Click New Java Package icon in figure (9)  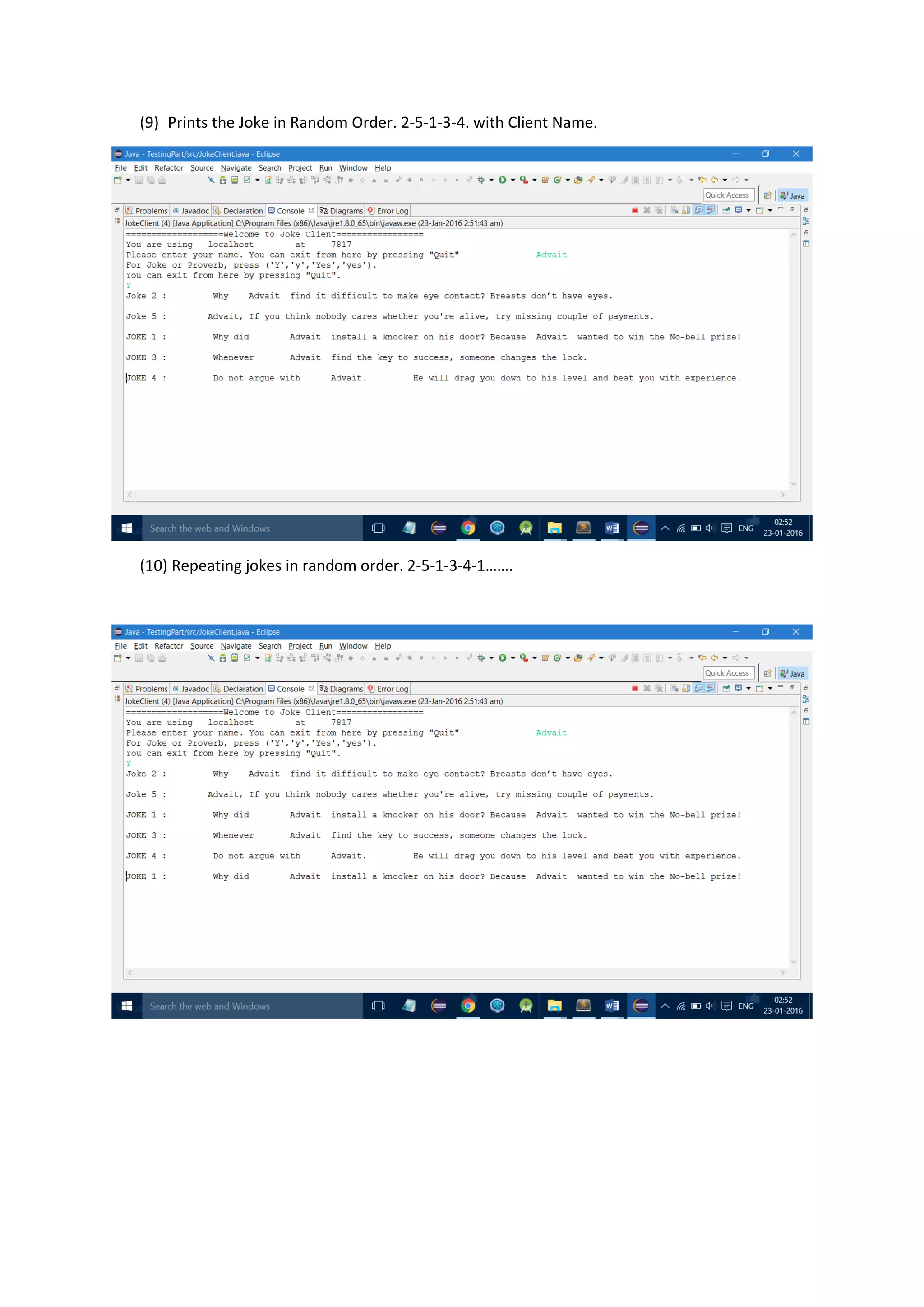[545, 180]
